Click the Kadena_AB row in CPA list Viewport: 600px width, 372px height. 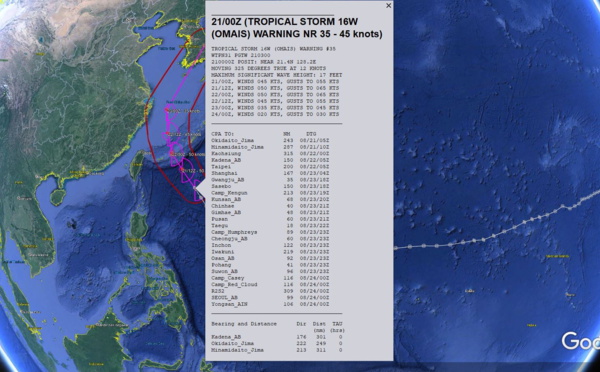click(270, 160)
